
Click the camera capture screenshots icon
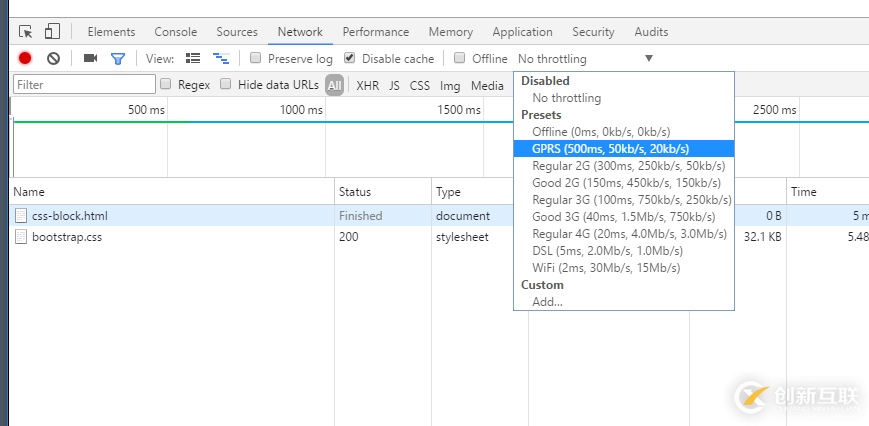(x=90, y=59)
